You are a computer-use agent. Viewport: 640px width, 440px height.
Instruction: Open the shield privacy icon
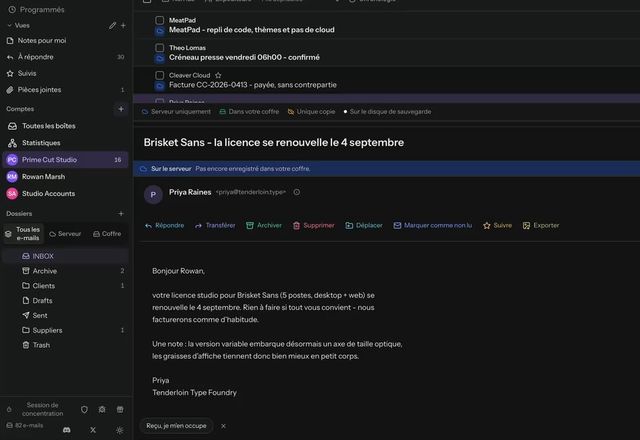(x=84, y=409)
